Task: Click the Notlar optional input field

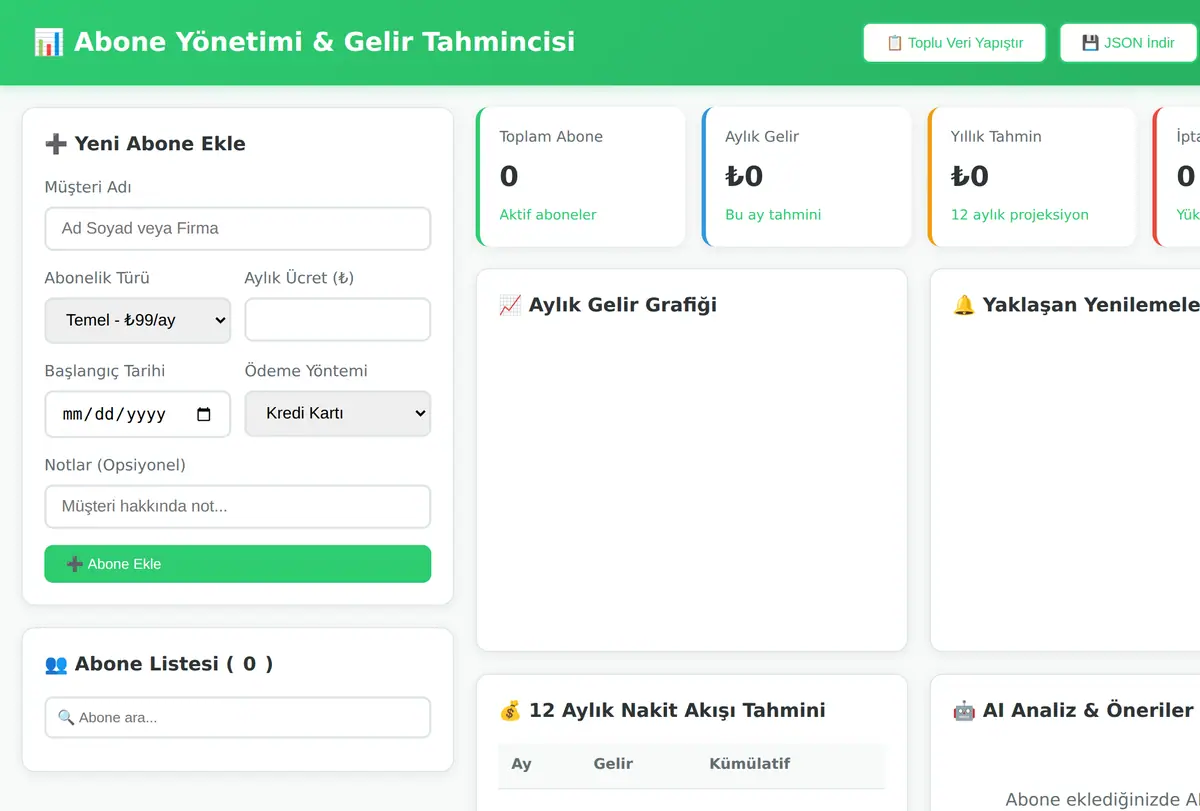Action: (x=238, y=506)
